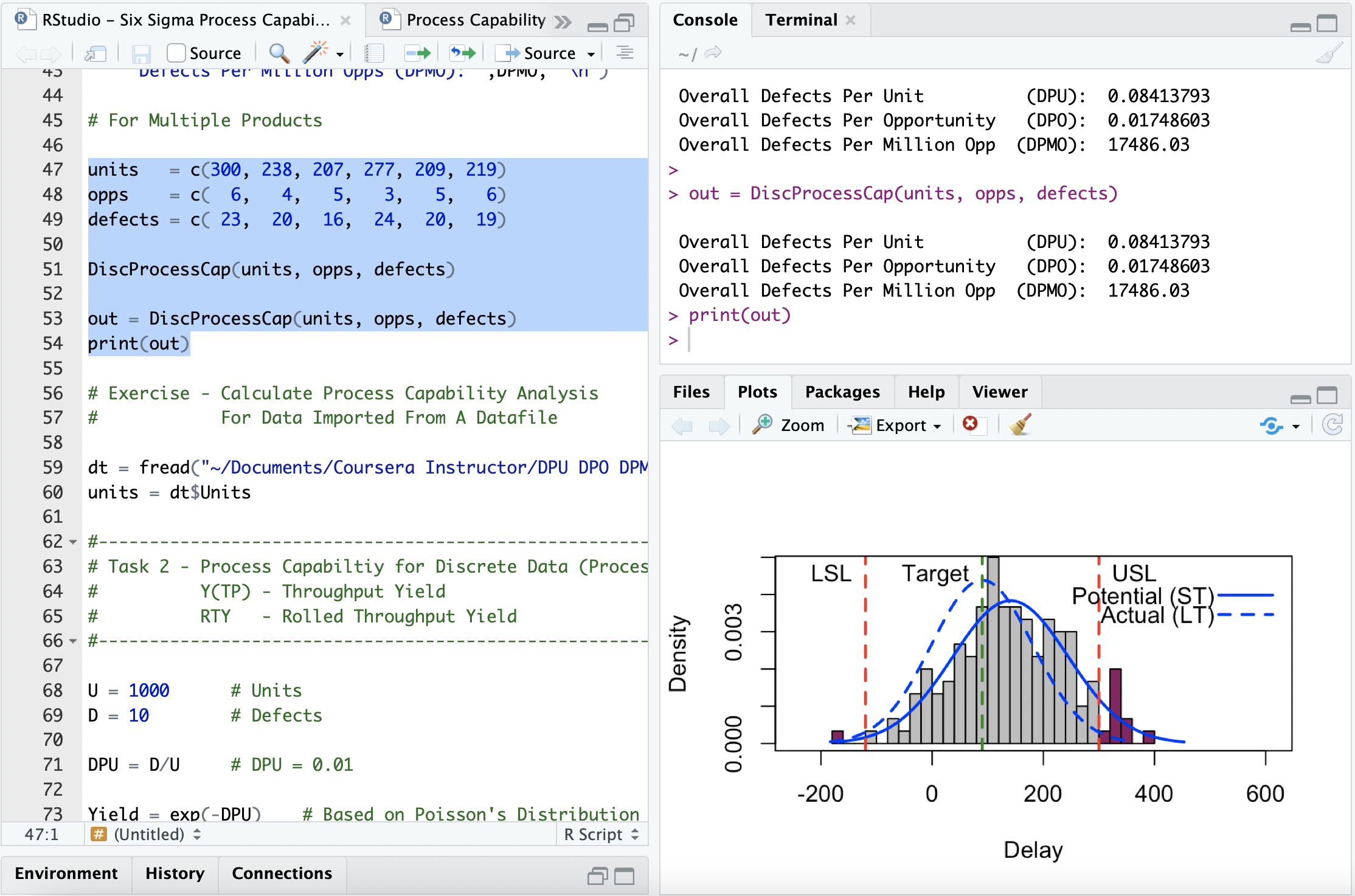The height and width of the screenshot is (896, 1355).
Task: Run the current line or selection
Action: [417, 53]
